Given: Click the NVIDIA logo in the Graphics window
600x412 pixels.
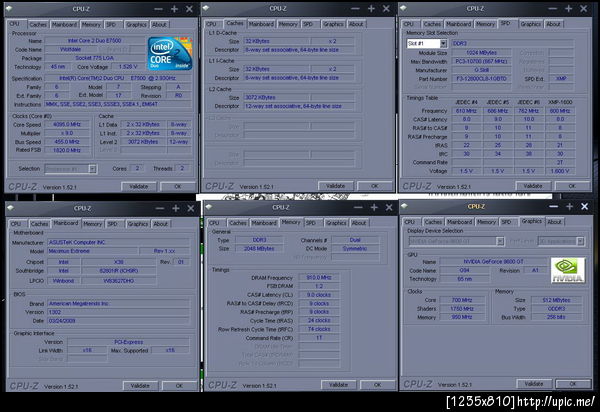Looking at the screenshot, I should 568,272.
